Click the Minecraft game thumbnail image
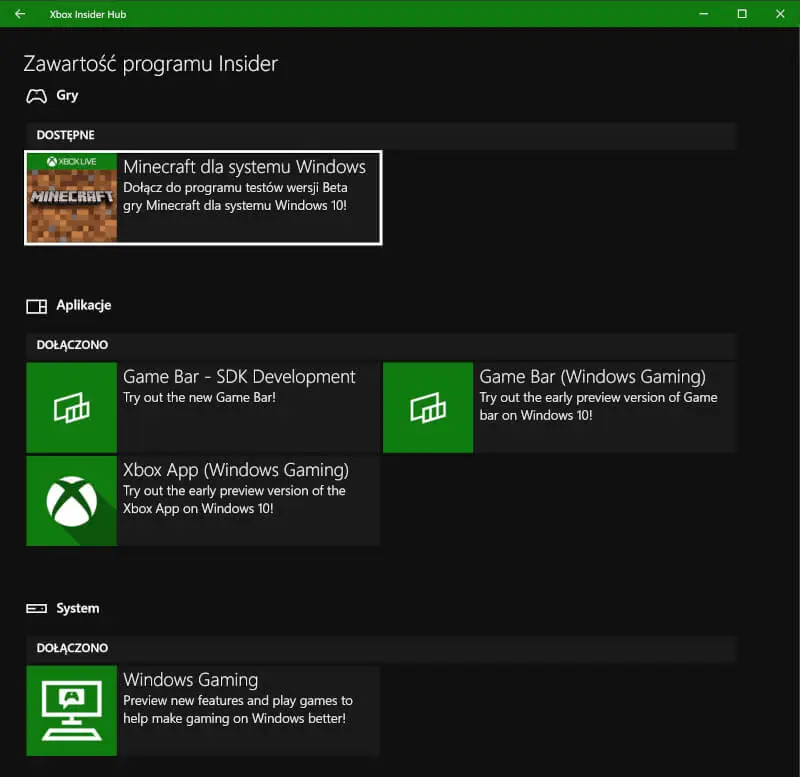The height and width of the screenshot is (777, 800). click(x=71, y=200)
